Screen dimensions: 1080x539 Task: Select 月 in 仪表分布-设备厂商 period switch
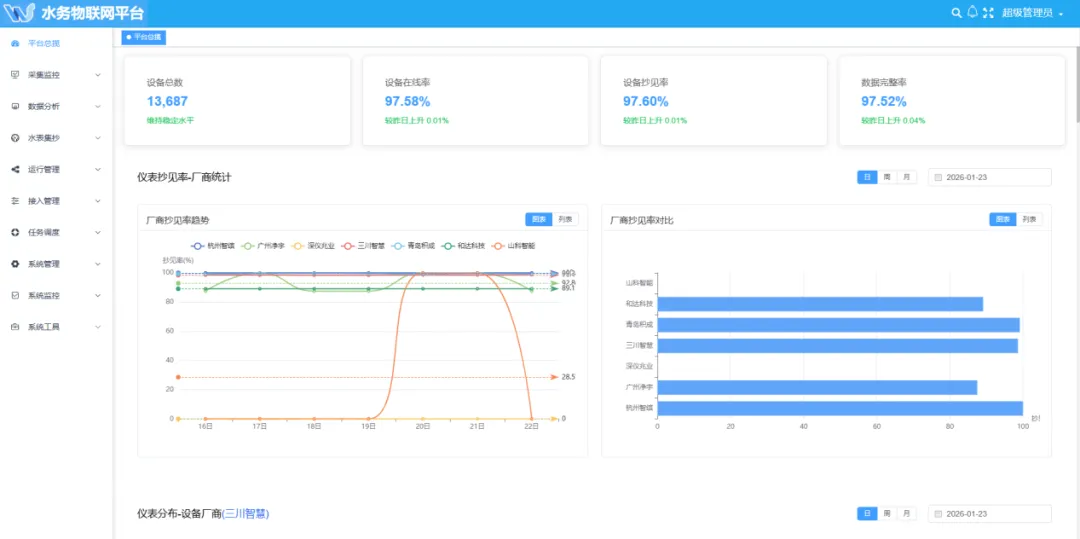coord(906,514)
